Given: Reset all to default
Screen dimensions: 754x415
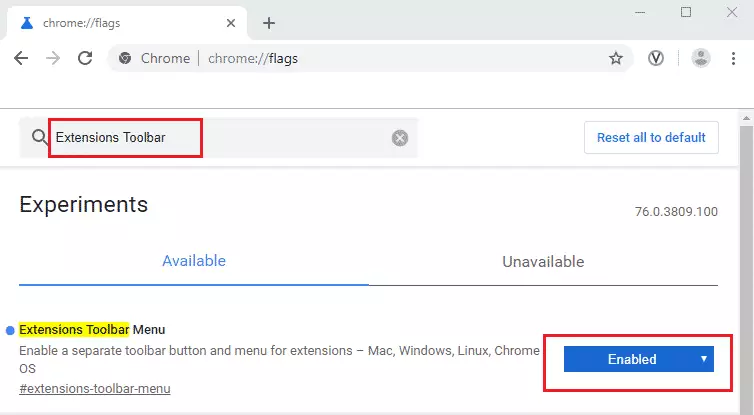Looking at the screenshot, I should 651,138.
